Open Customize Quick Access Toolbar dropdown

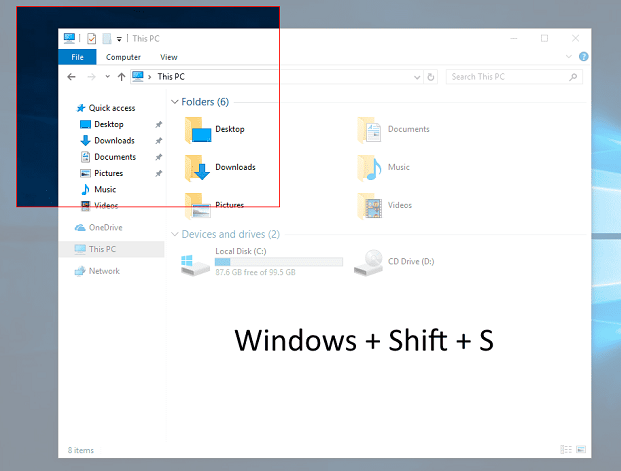(119, 39)
